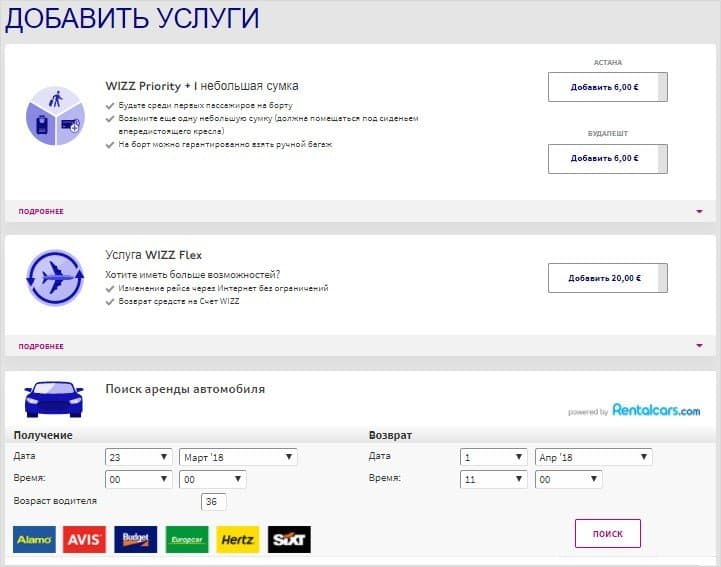Open return minutes dropdown

568,479
